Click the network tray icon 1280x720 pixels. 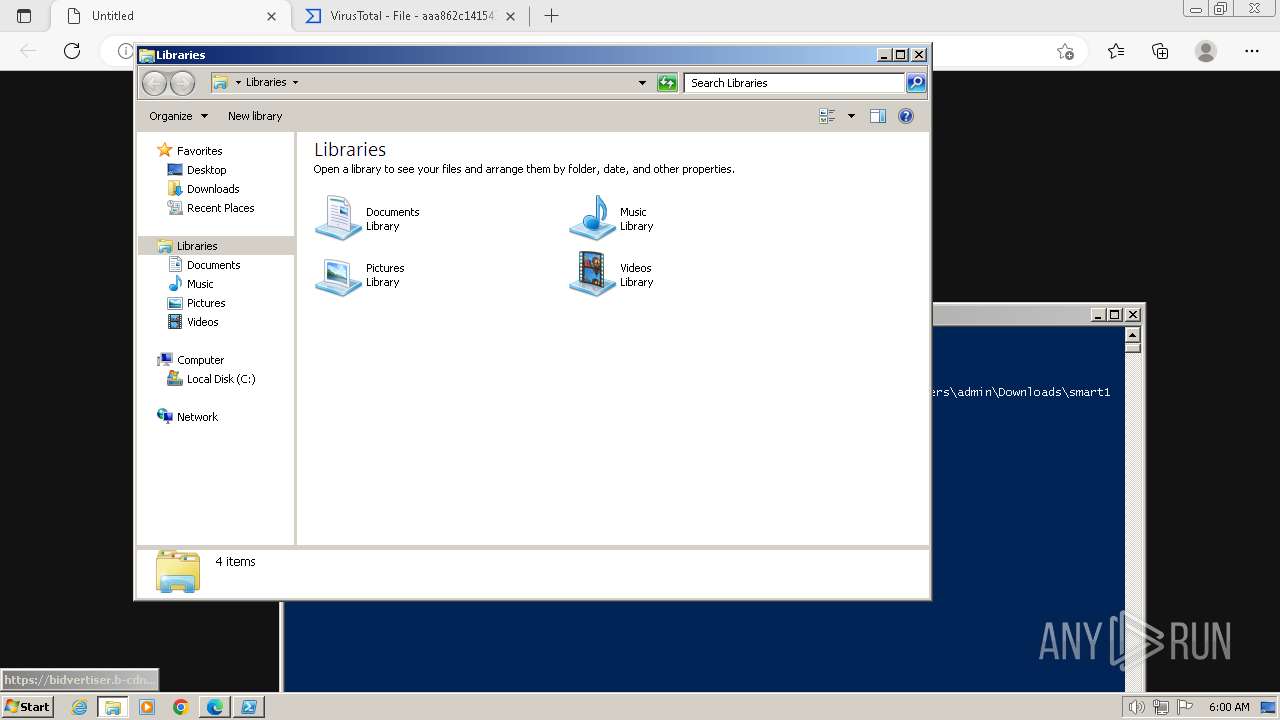click(1160, 707)
